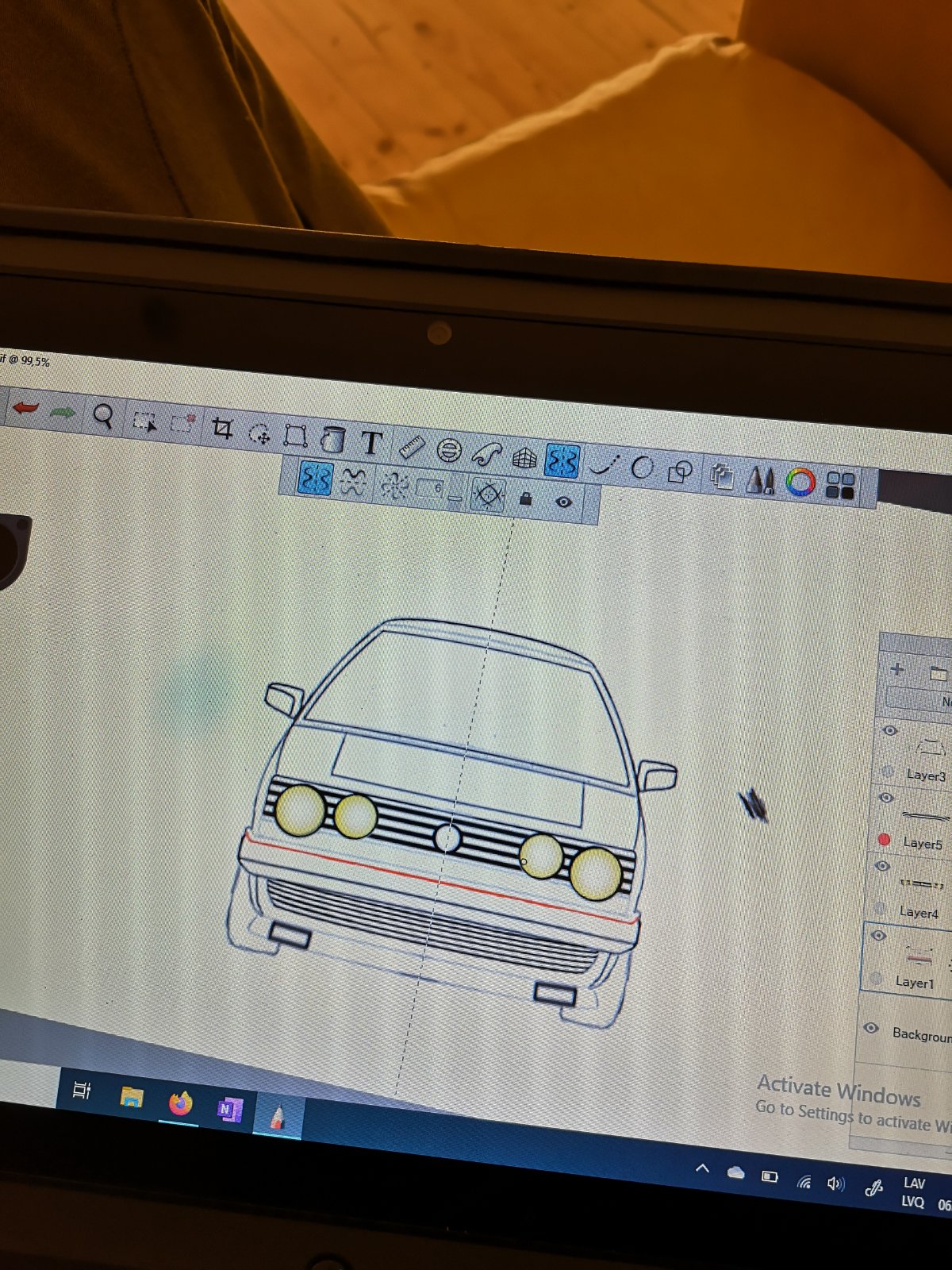Image resolution: width=952 pixels, height=1270 pixels.
Task: Click the green Redo arrow
Action: point(63,412)
